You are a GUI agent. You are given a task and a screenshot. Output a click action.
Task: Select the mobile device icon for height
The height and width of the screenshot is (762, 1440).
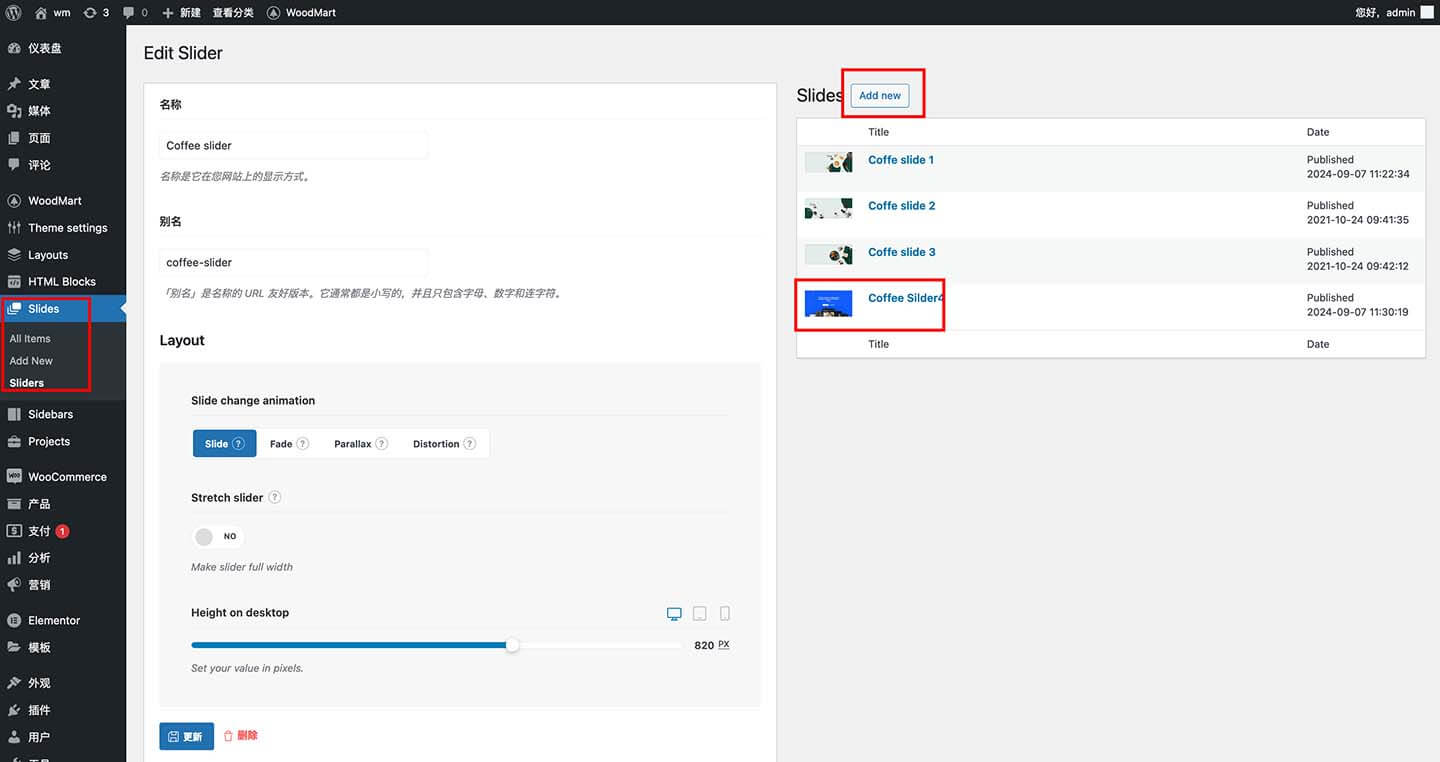click(x=725, y=613)
